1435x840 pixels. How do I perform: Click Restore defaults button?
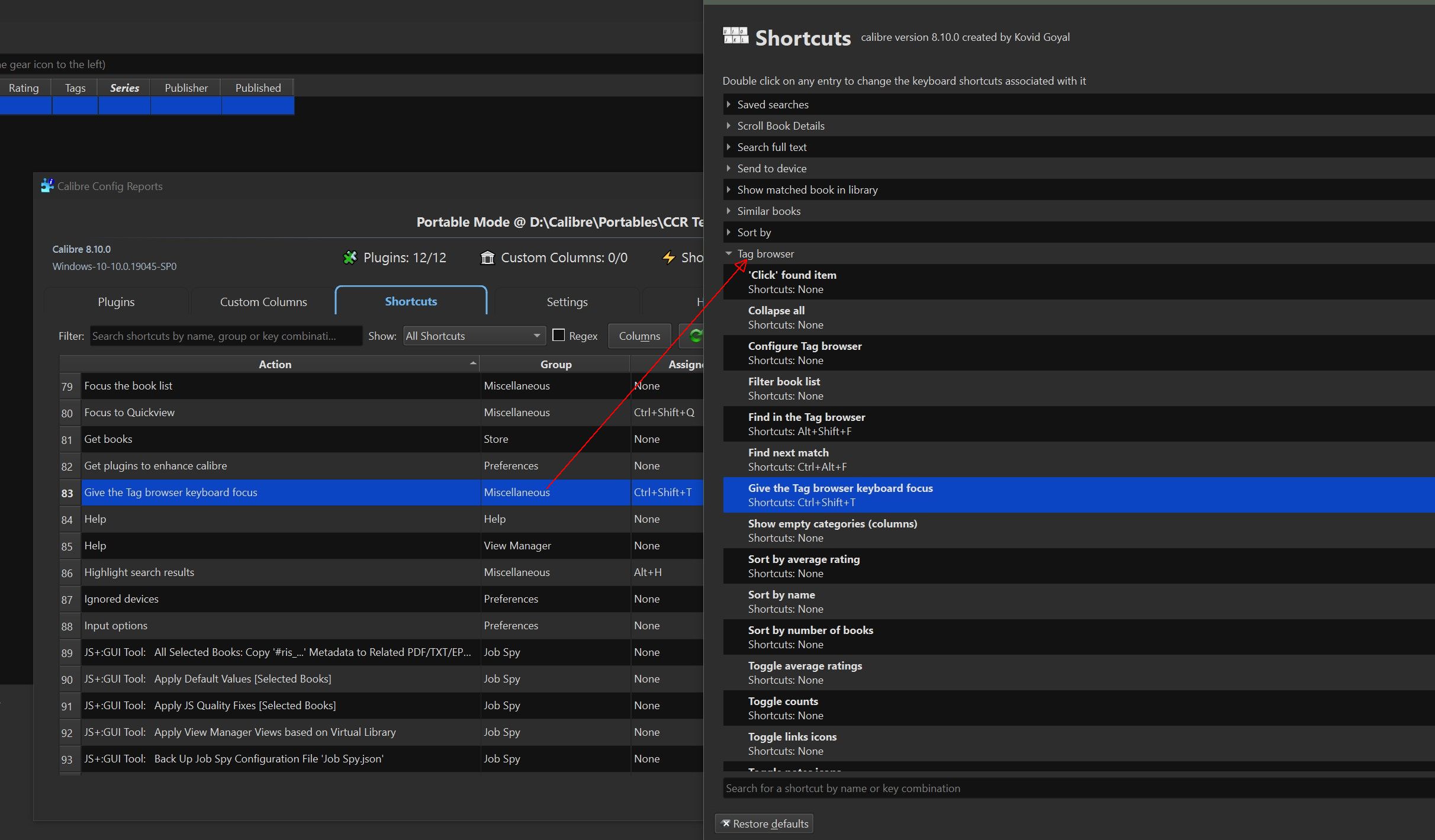pos(764,823)
